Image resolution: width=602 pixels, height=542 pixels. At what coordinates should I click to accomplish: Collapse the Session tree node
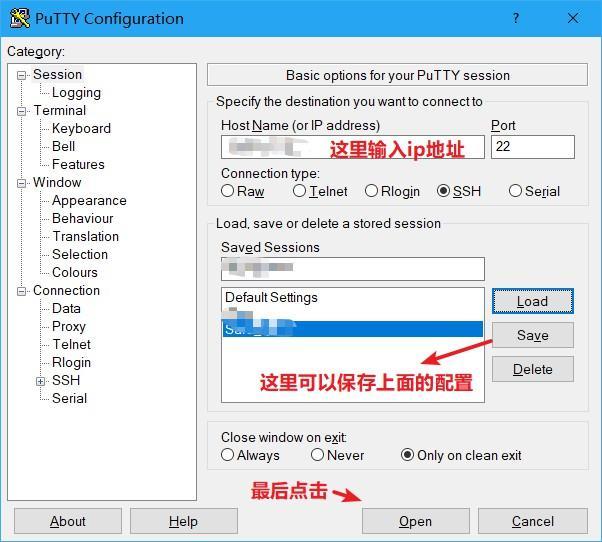click(22, 75)
